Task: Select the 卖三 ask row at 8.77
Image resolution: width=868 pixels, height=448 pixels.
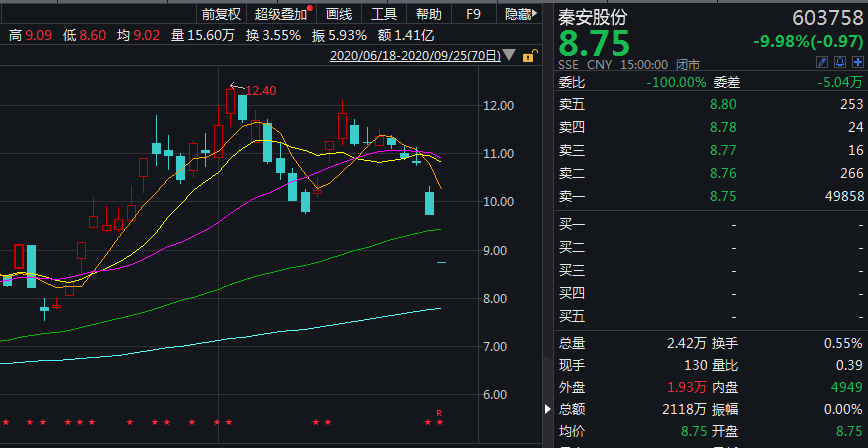Action: coord(711,150)
